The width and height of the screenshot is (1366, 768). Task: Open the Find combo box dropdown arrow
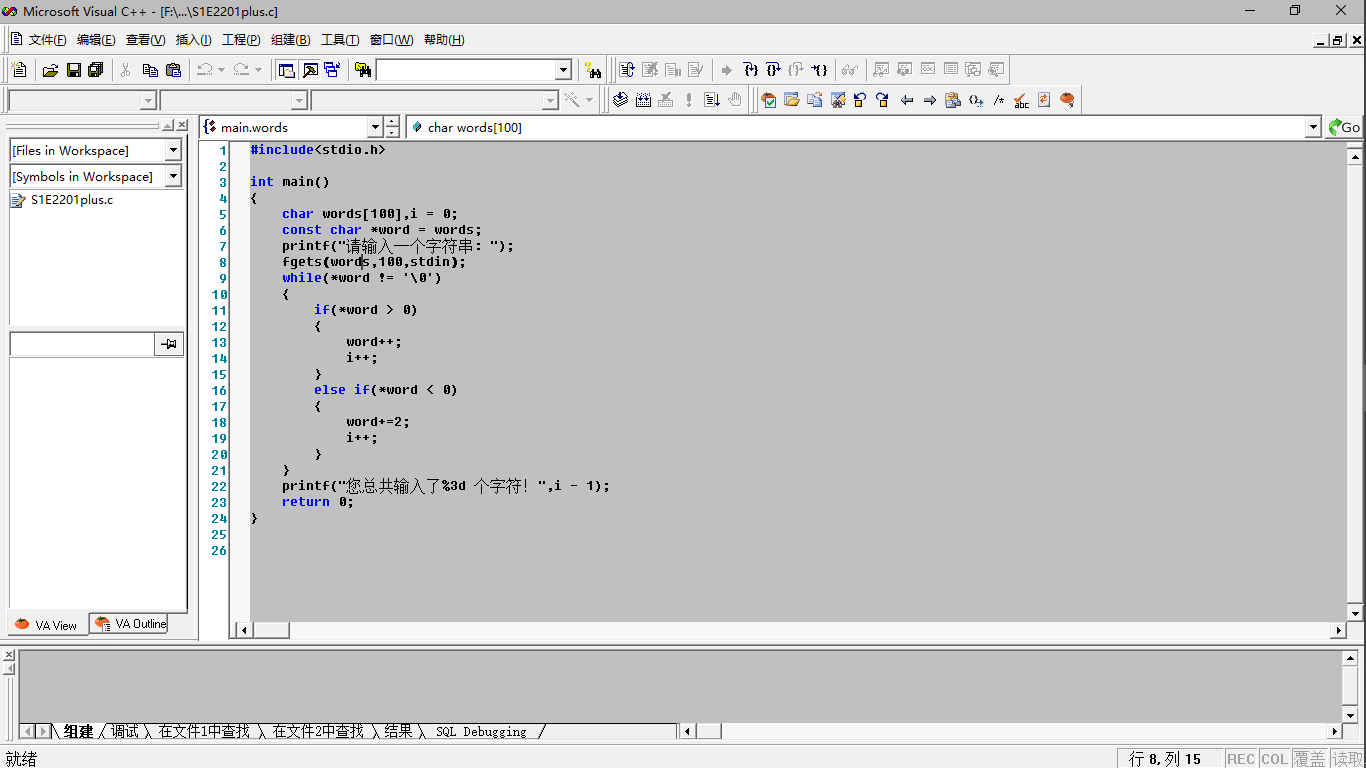tap(563, 70)
